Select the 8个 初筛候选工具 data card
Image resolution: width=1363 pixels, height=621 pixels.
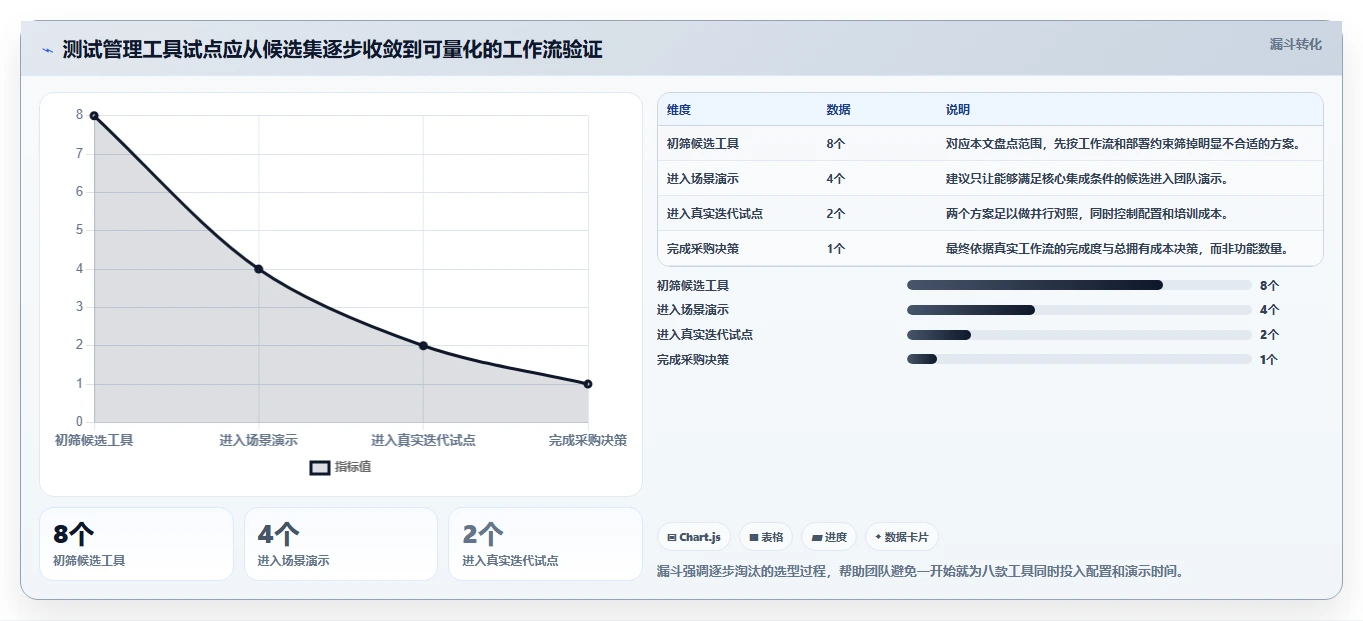tap(136, 544)
